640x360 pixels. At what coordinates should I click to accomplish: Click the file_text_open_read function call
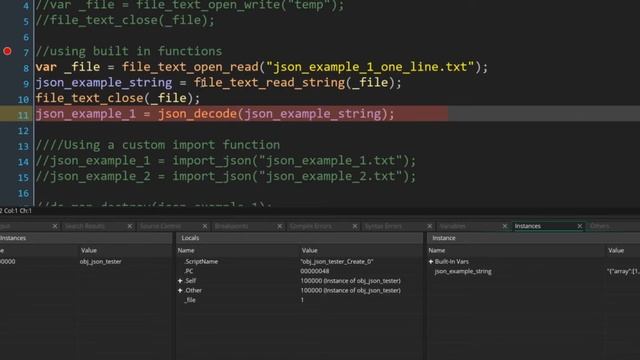(x=190, y=67)
